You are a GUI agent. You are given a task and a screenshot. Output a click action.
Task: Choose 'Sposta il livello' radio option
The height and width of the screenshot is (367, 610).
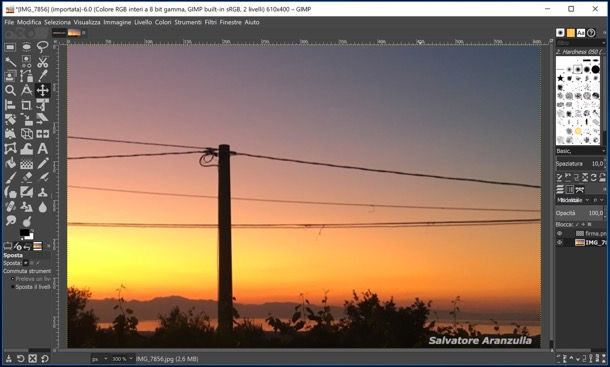(x=31, y=287)
